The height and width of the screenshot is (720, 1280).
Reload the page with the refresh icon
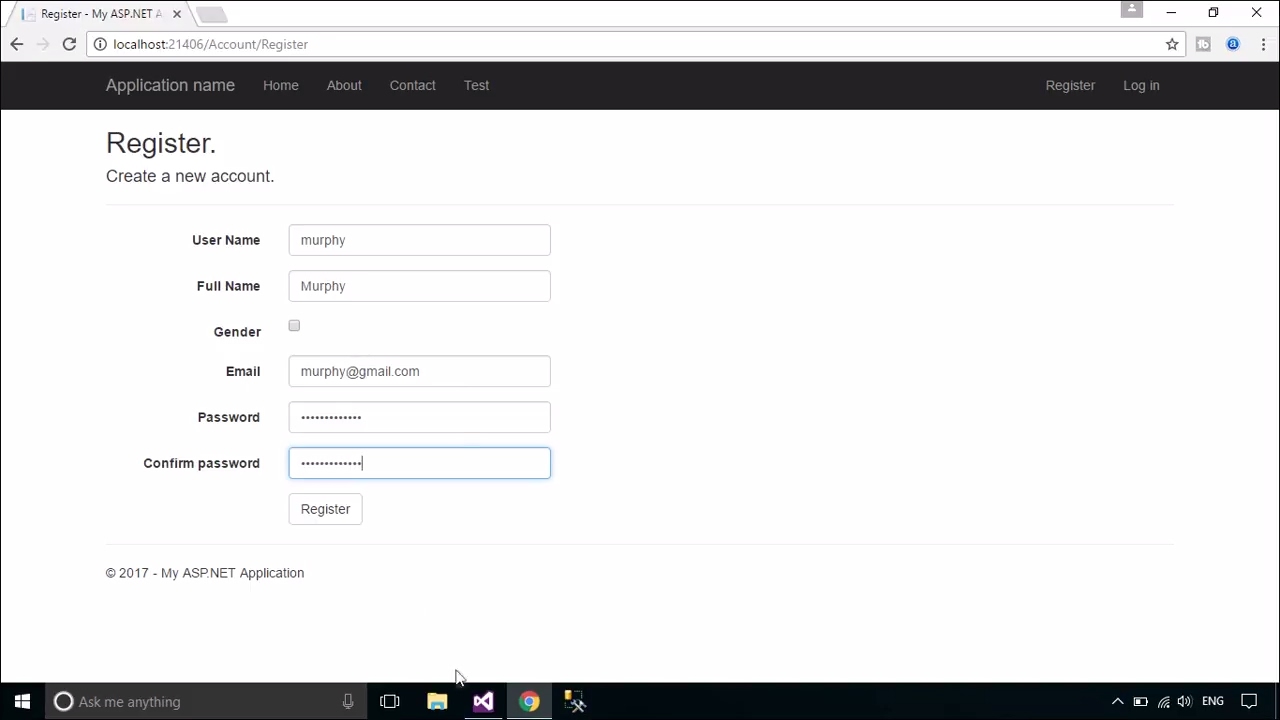click(x=69, y=44)
